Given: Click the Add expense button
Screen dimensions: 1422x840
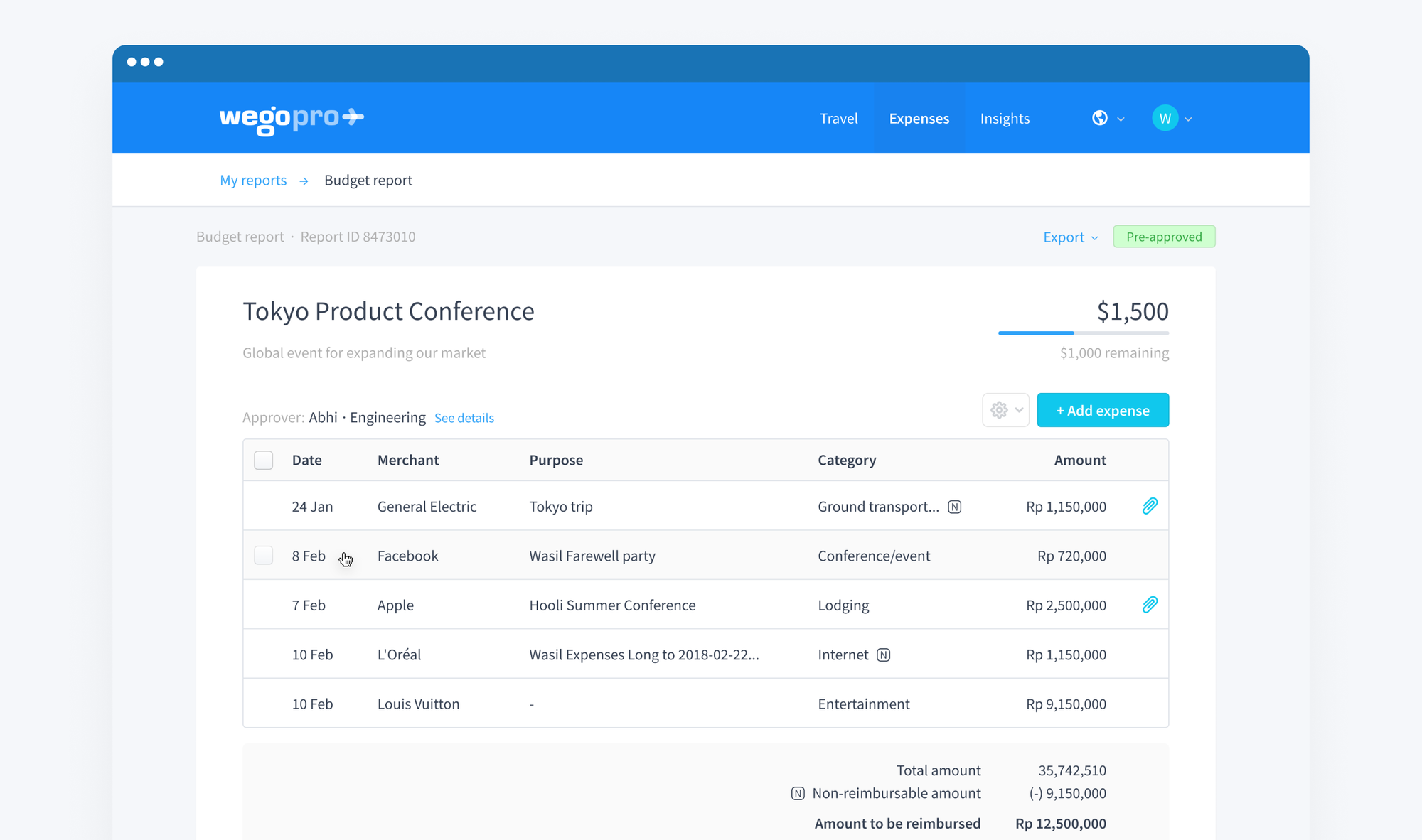Looking at the screenshot, I should coord(1103,410).
